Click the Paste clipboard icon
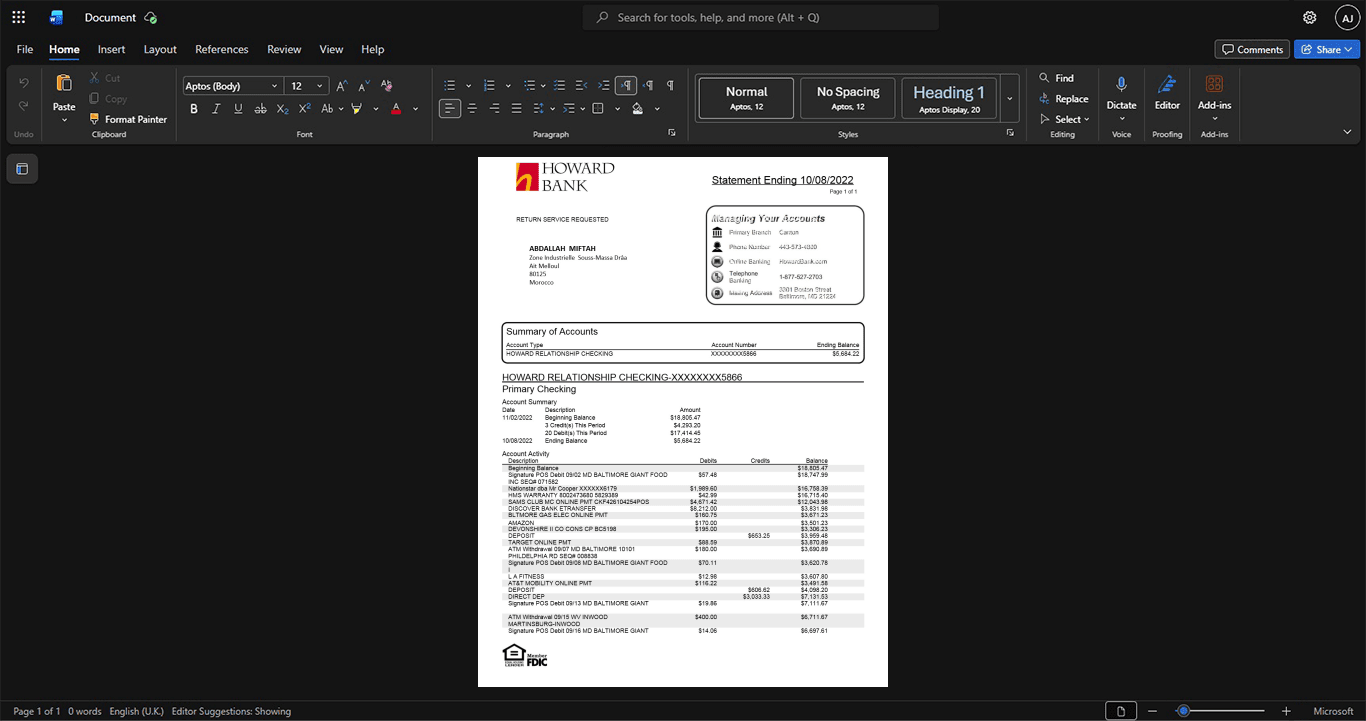 (64, 84)
